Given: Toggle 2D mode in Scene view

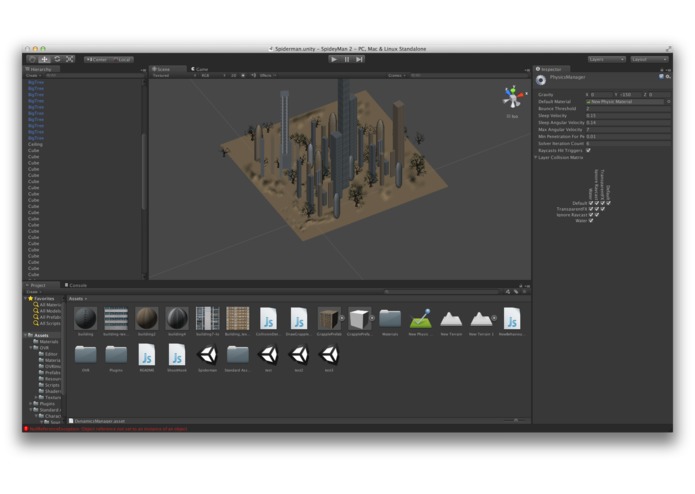Looking at the screenshot, I should [x=233, y=76].
